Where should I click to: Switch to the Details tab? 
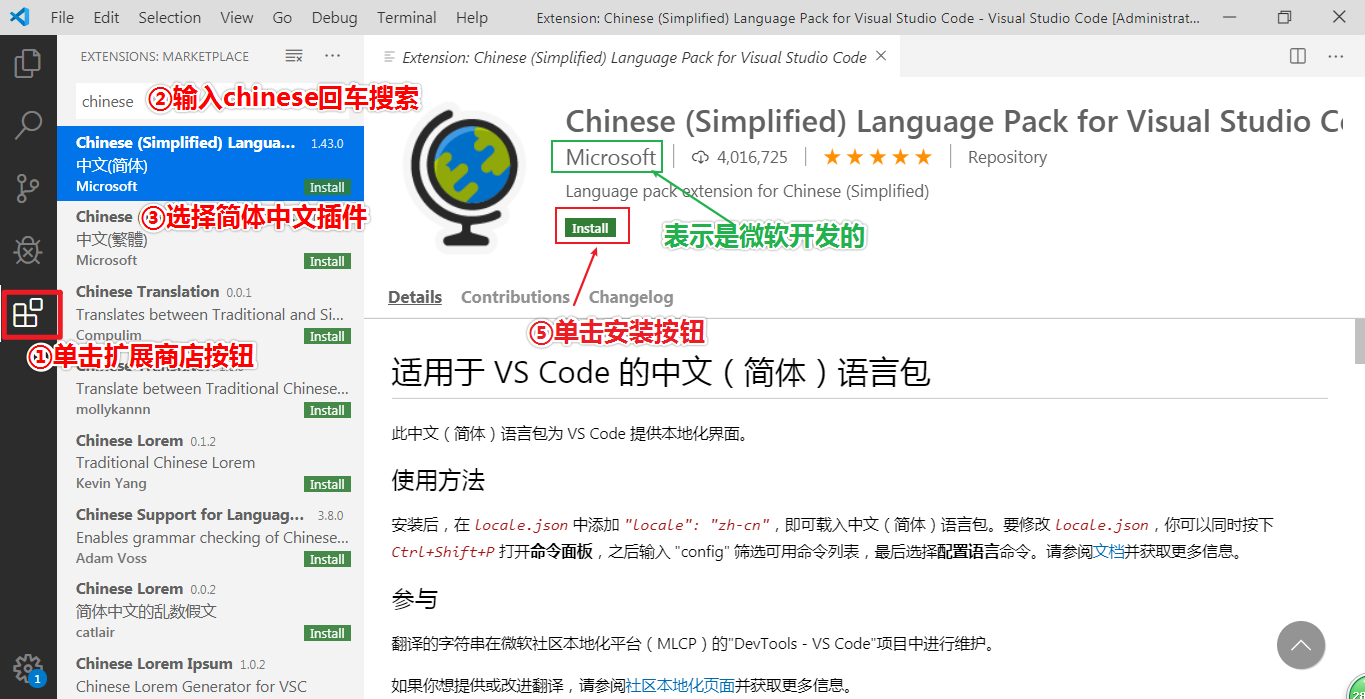(x=415, y=297)
